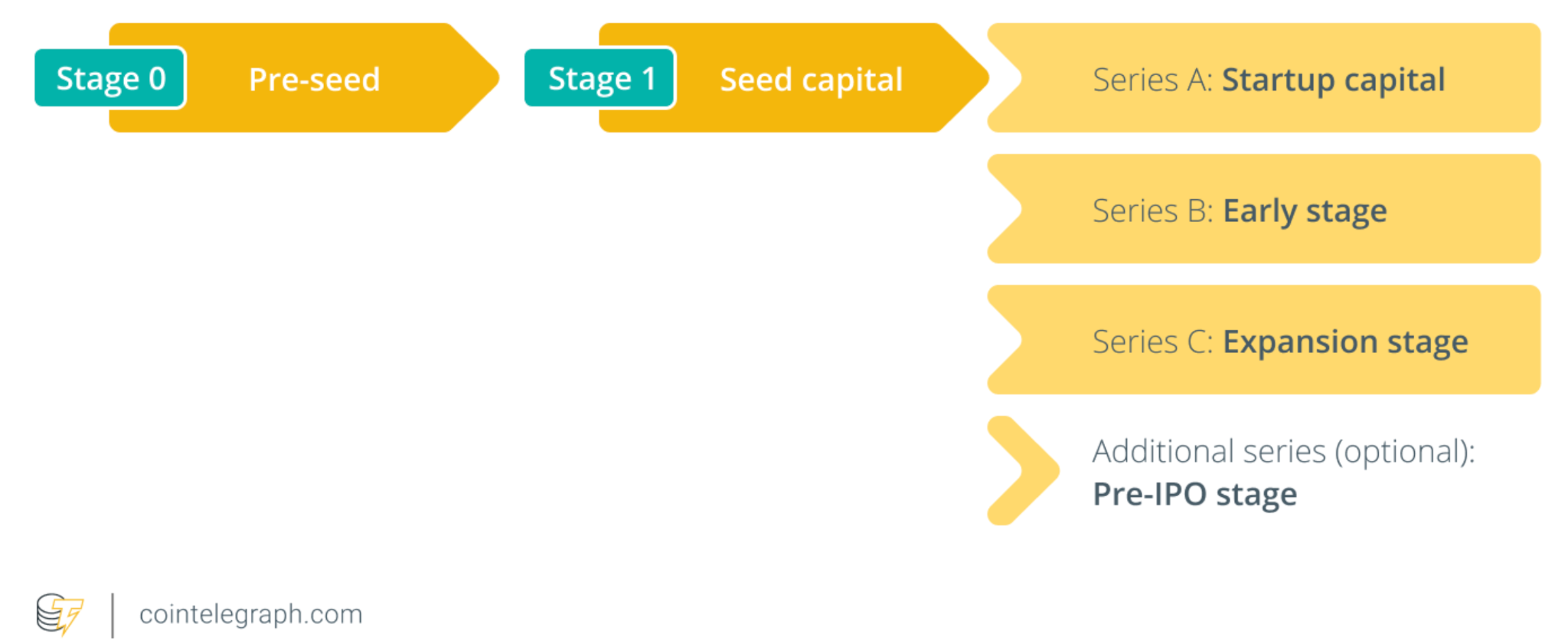
Task: Click the Seed capital arrow banner
Action: 795,78
